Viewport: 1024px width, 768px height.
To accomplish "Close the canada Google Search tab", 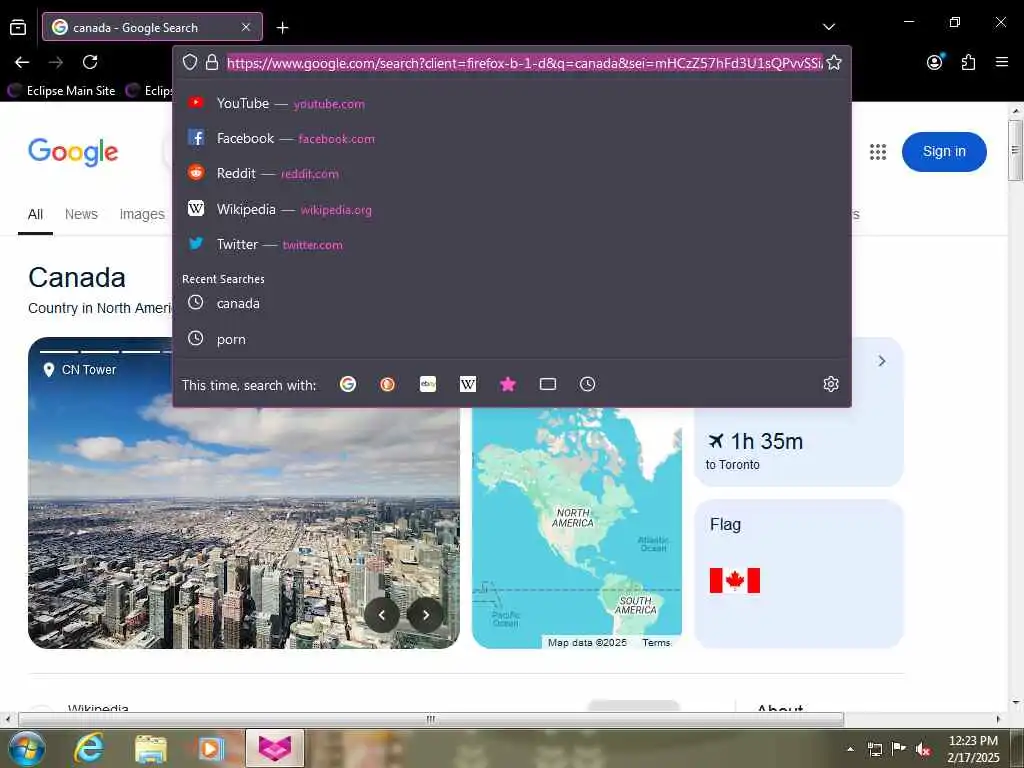I will (246, 27).
